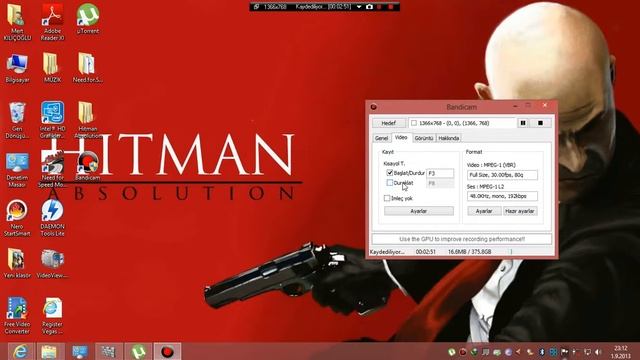Uncheck the Başlat/Durdur hotkey checkbox
The width and height of the screenshot is (640, 360).
(x=390, y=173)
